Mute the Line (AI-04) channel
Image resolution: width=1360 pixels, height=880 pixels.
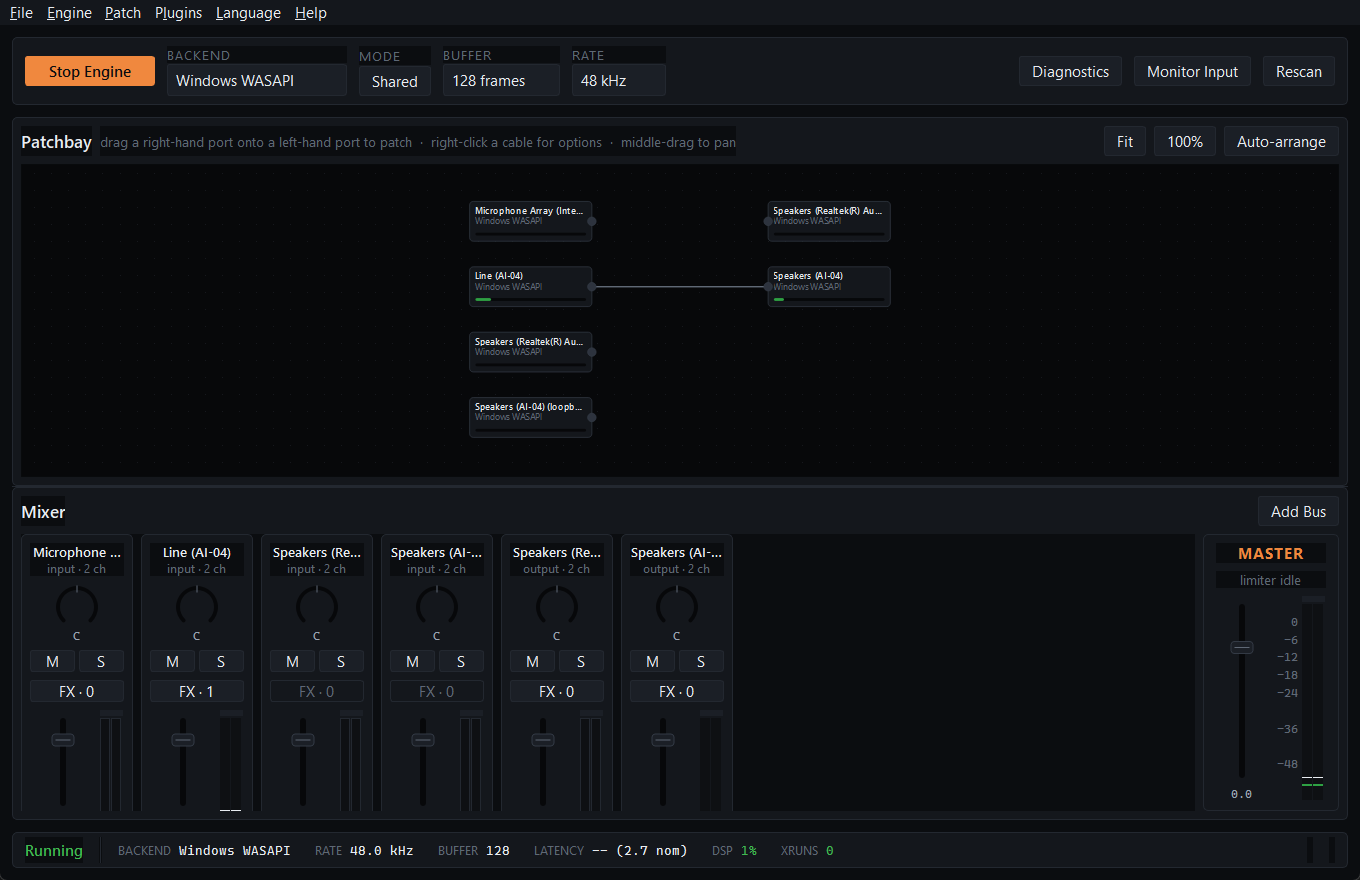point(173,661)
